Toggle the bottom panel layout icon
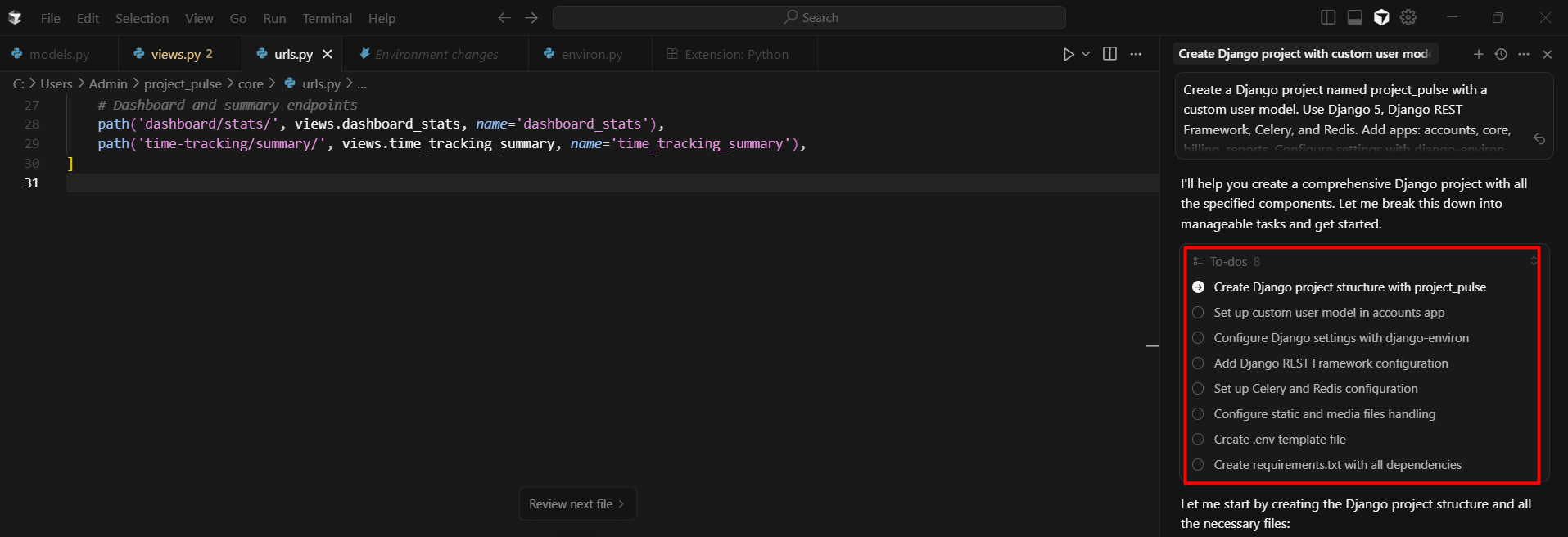 [x=1355, y=17]
